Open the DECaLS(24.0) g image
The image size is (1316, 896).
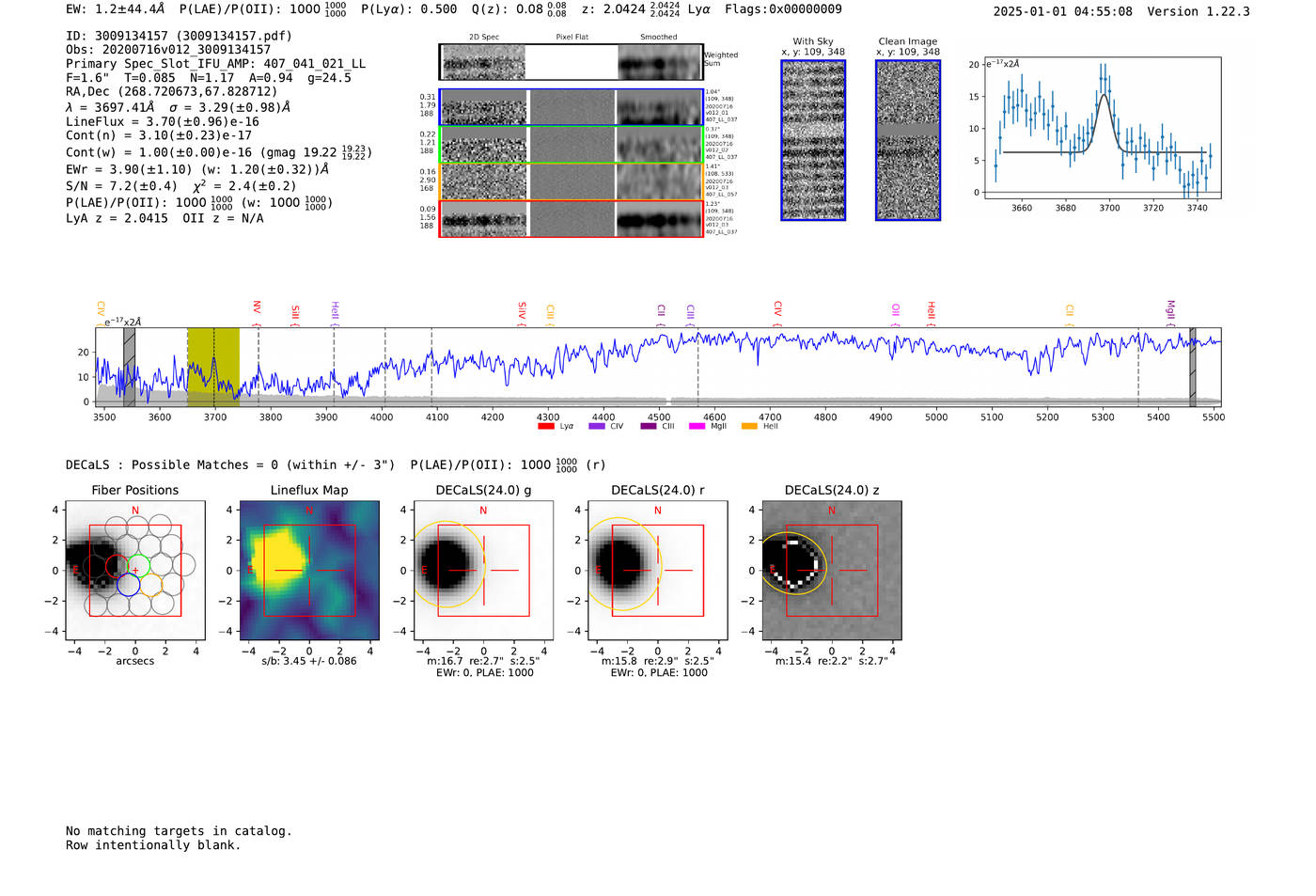click(x=483, y=570)
